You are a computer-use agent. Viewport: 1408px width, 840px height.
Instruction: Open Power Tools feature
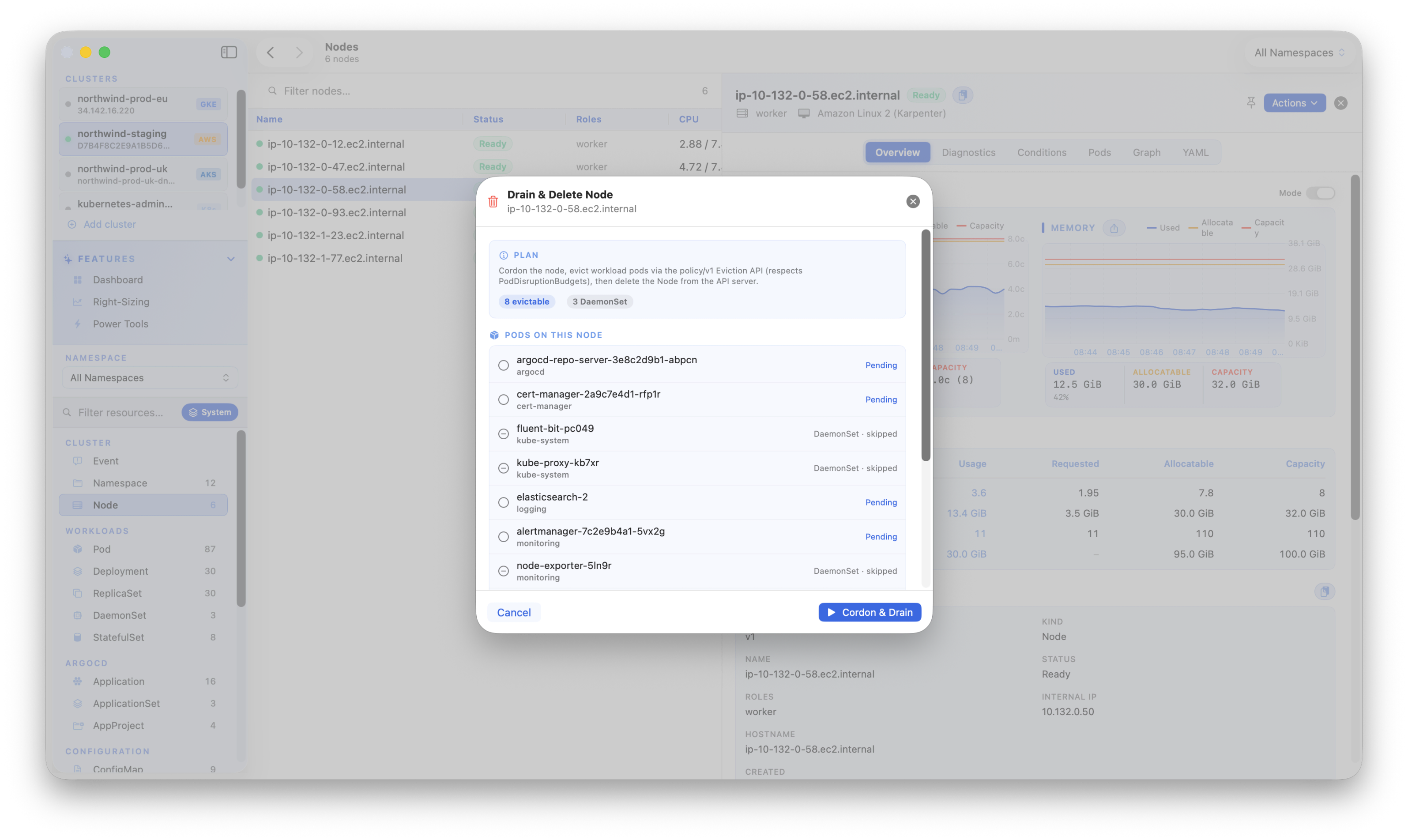[x=120, y=324]
